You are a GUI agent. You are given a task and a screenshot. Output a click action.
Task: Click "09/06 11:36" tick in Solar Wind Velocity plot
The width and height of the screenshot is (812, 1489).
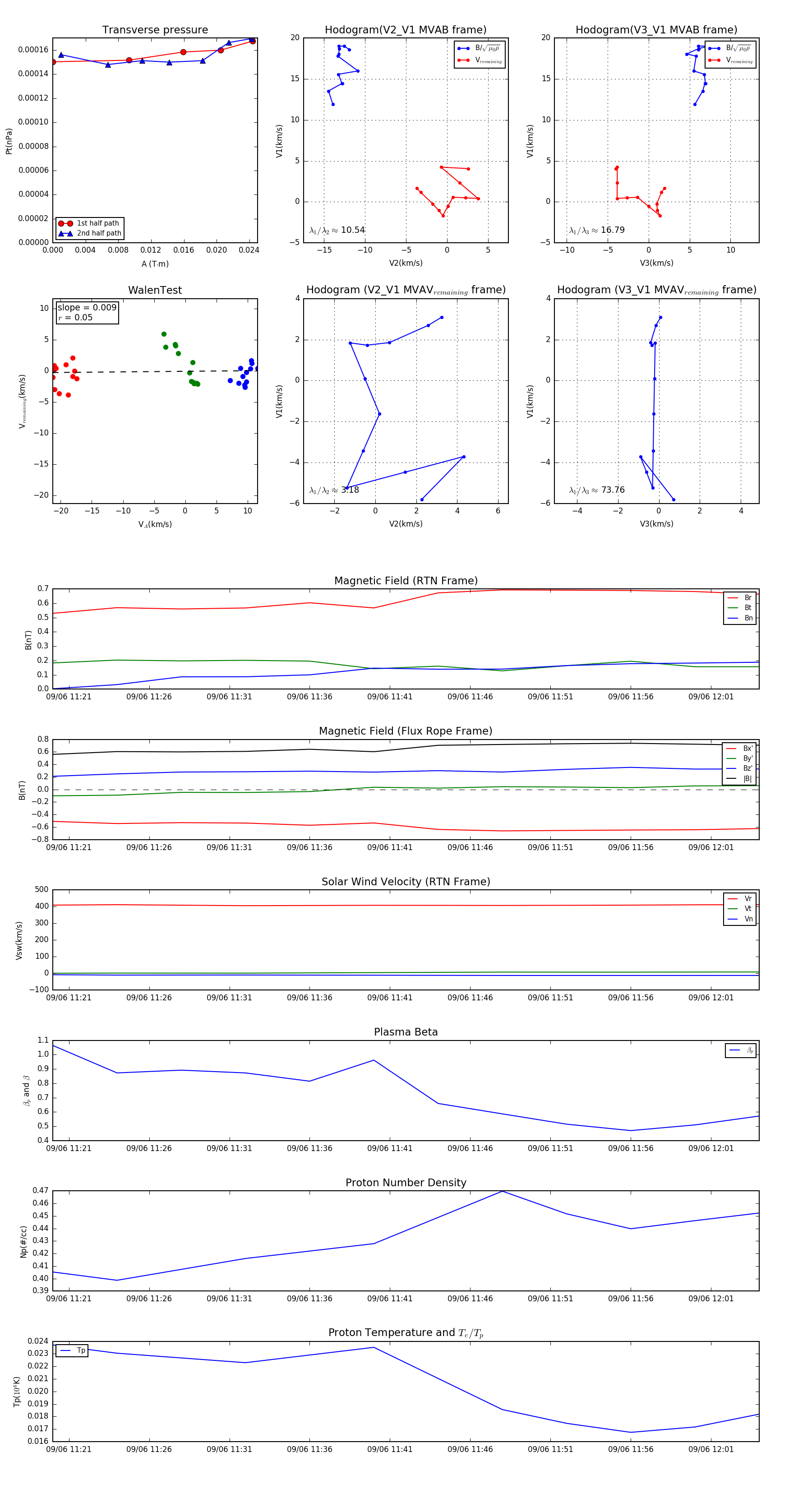310,998
